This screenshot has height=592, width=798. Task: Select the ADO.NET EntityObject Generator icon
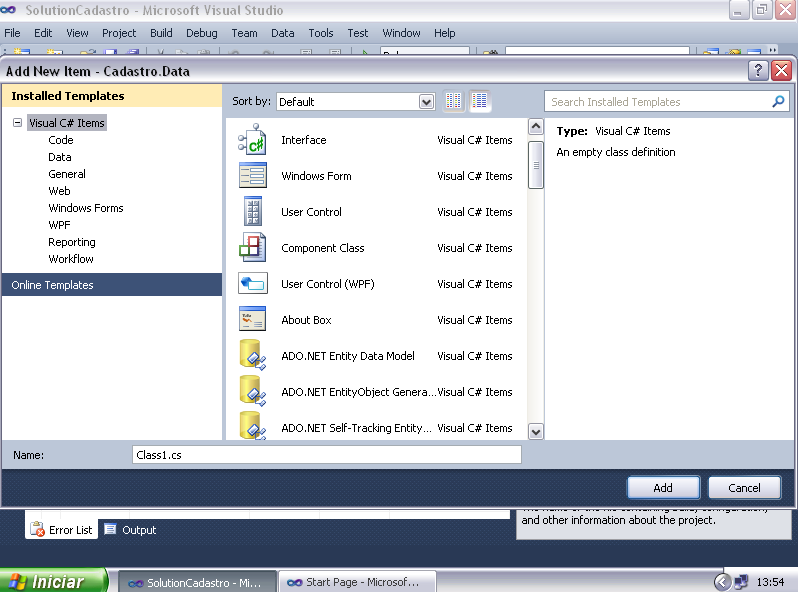[252, 391]
